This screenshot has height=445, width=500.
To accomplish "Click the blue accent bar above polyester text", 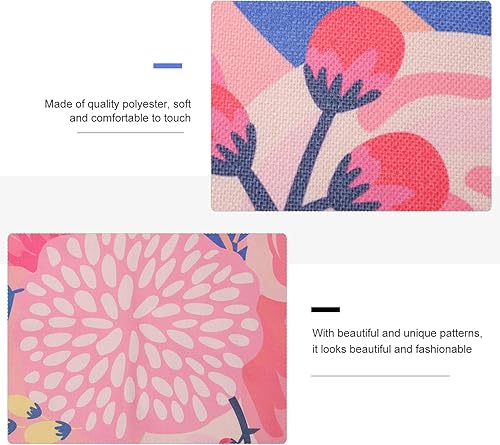I will coord(168,66).
